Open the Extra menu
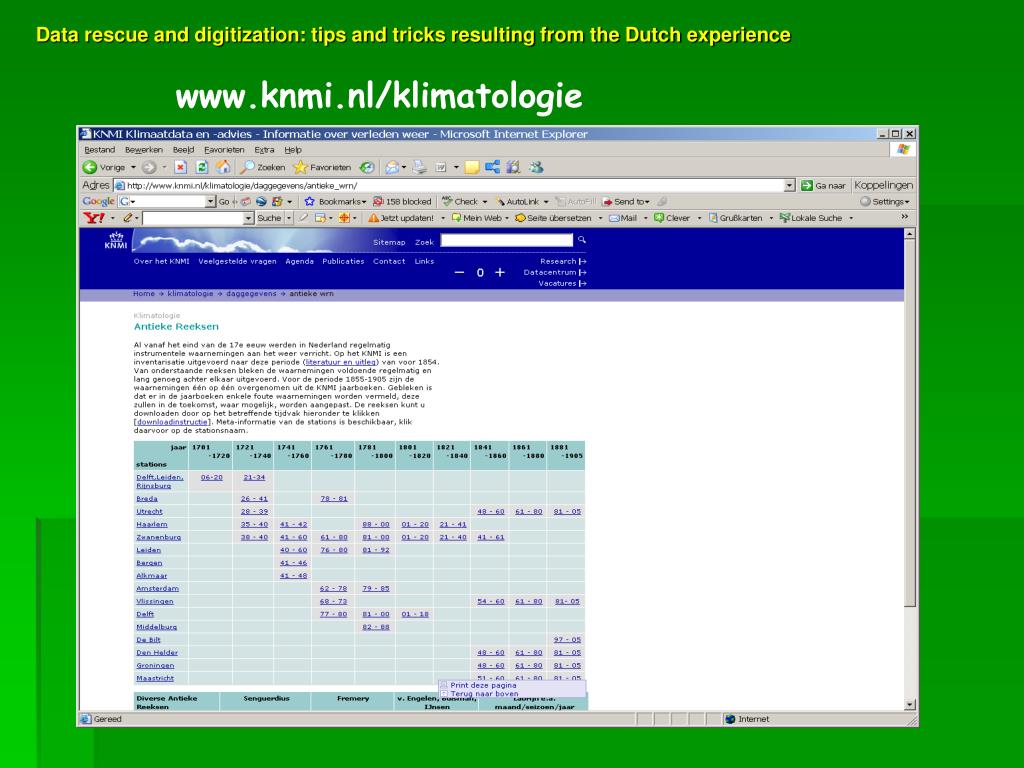Screen dimensions: 1024x768 click(x=264, y=150)
